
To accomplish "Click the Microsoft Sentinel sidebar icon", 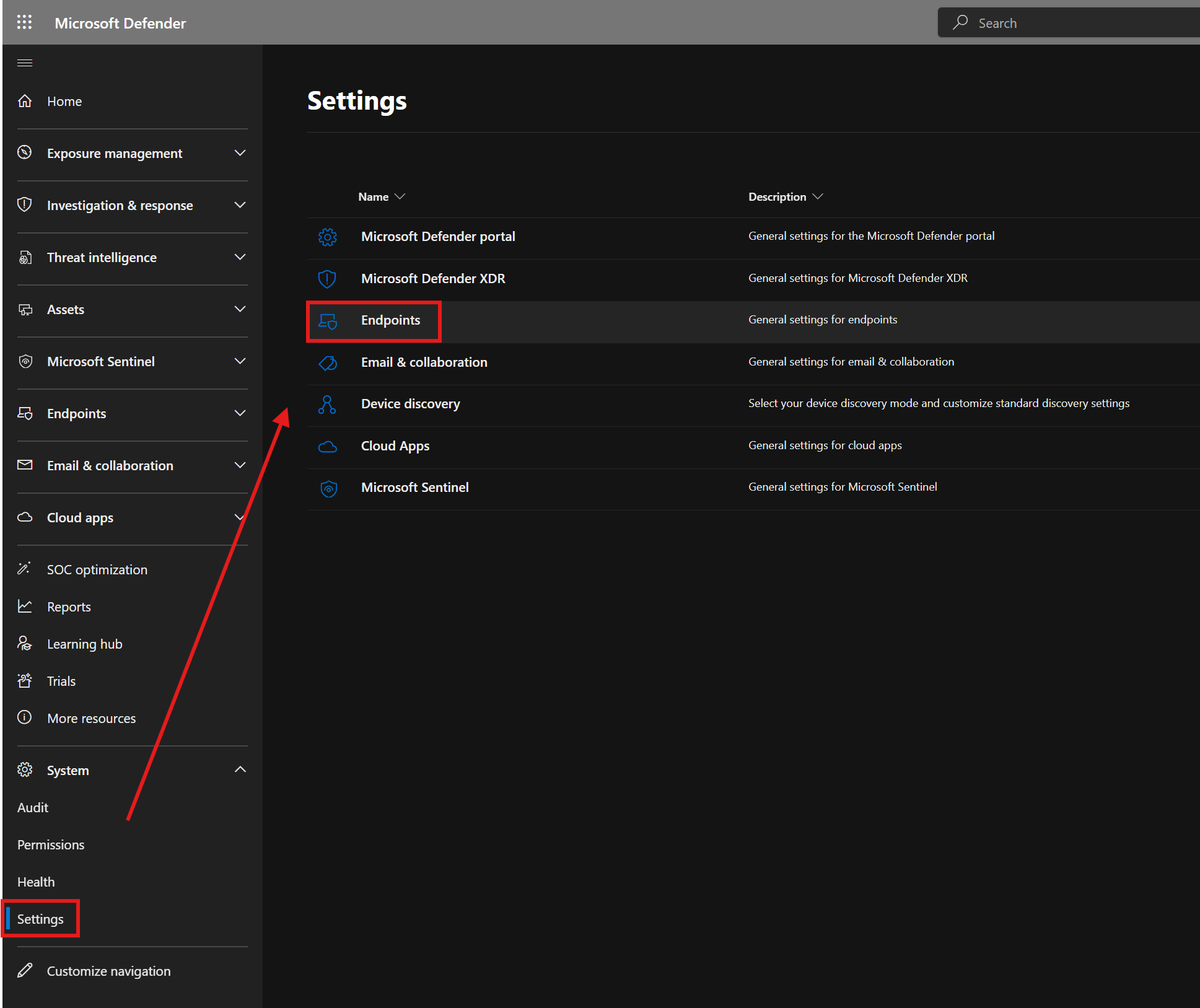I will 25,361.
